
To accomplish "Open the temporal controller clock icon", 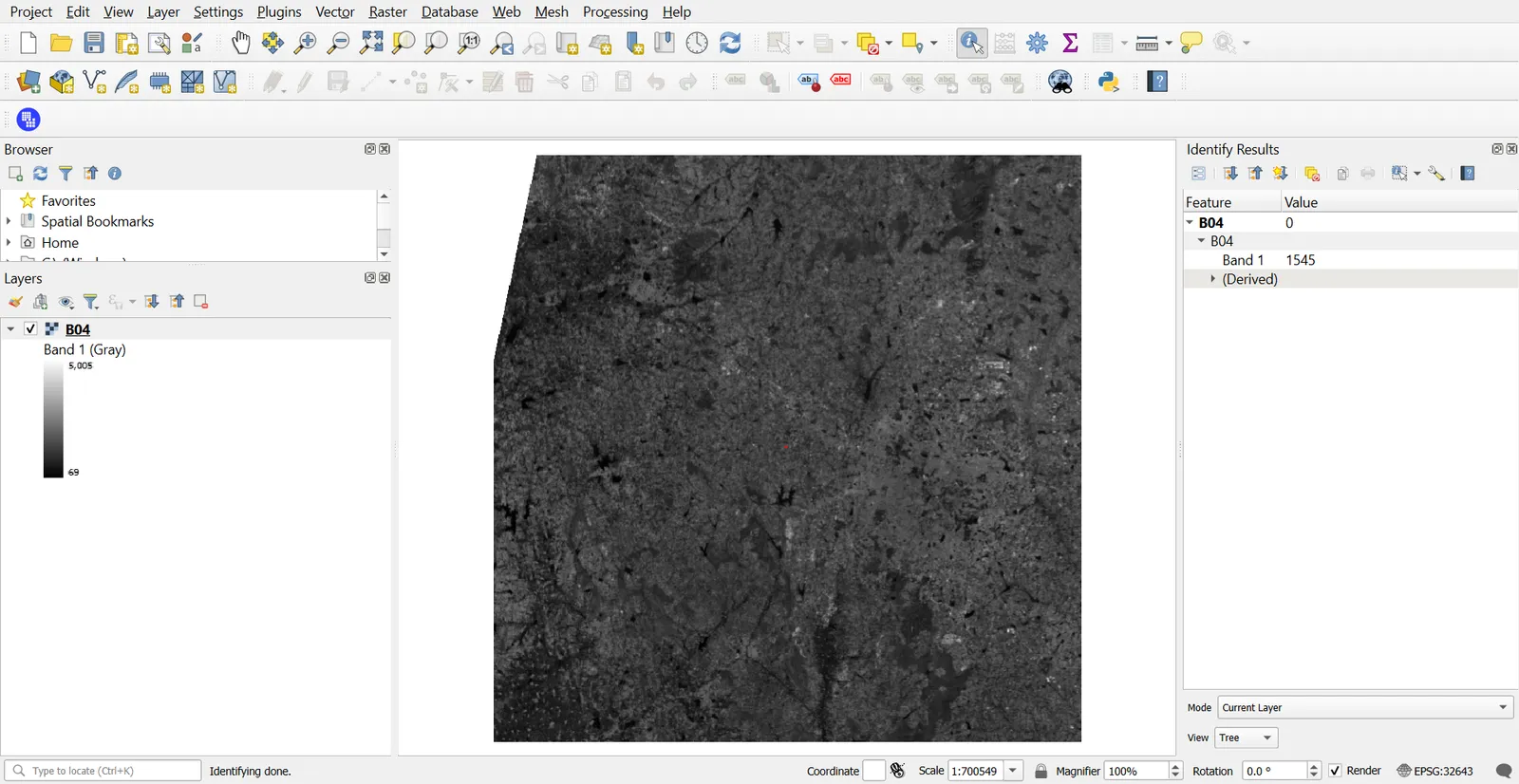I will tap(697, 43).
